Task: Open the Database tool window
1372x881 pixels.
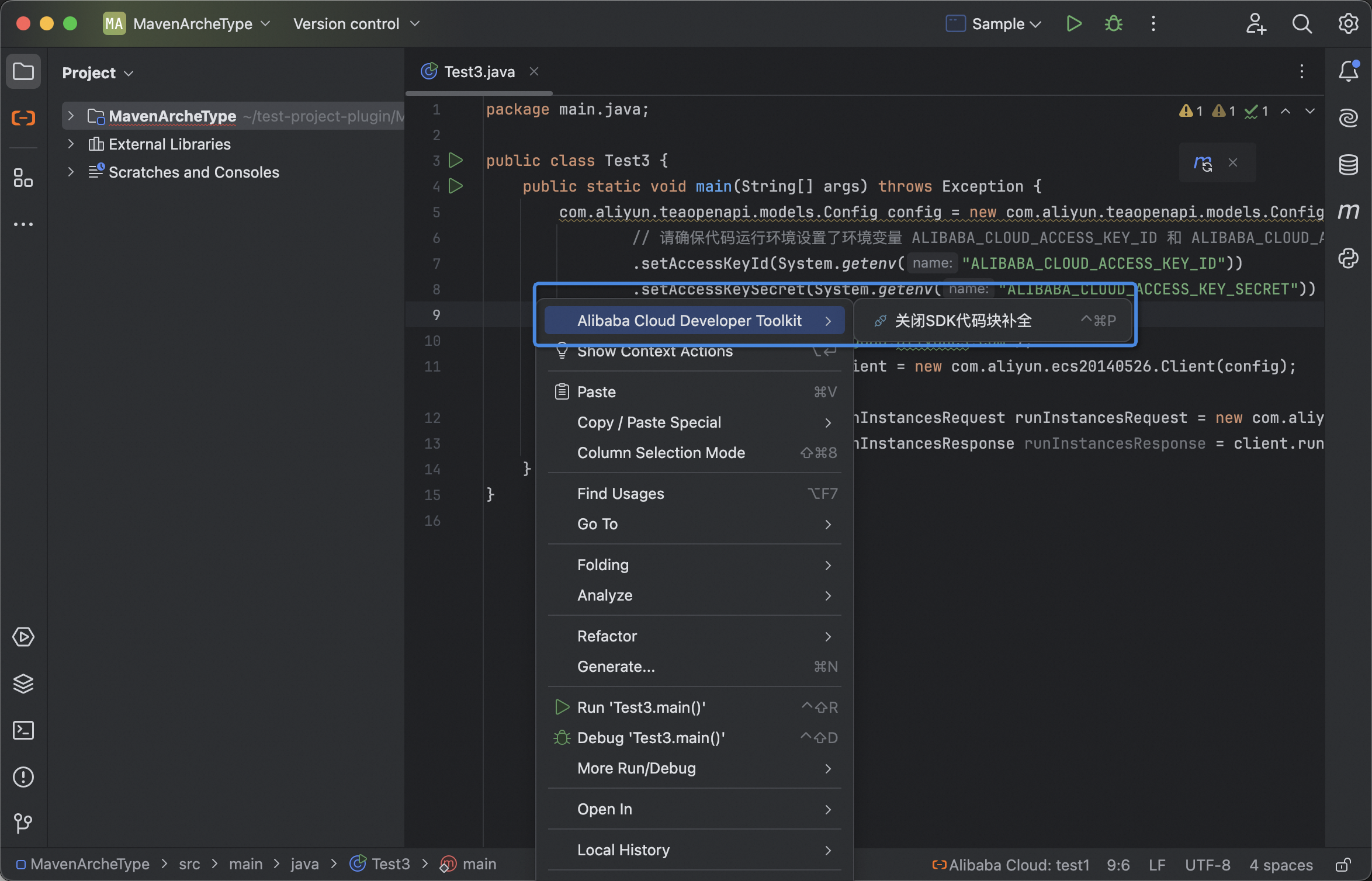Action: point(1349,165)
